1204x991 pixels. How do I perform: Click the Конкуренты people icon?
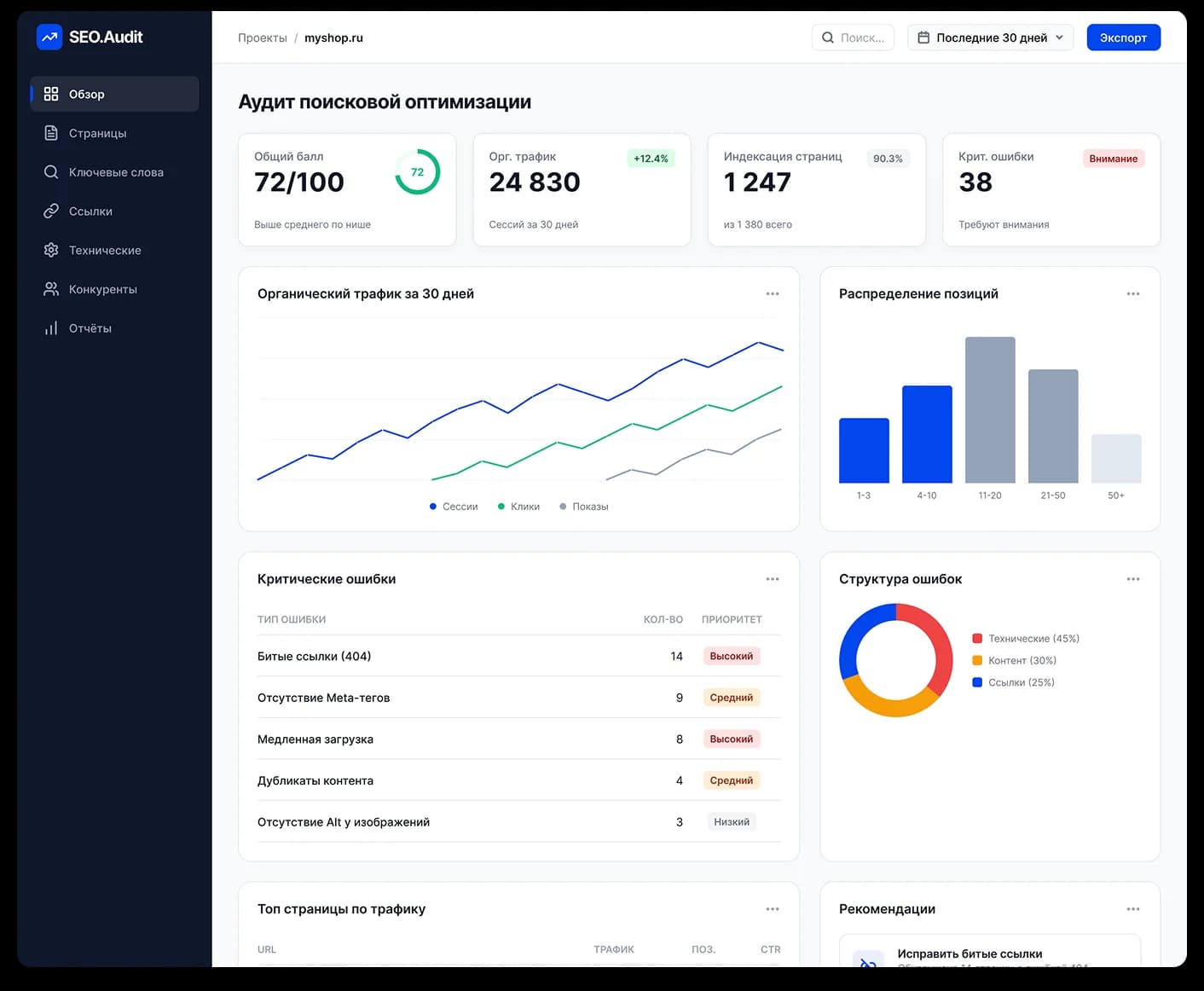click(x=51, y=289)
